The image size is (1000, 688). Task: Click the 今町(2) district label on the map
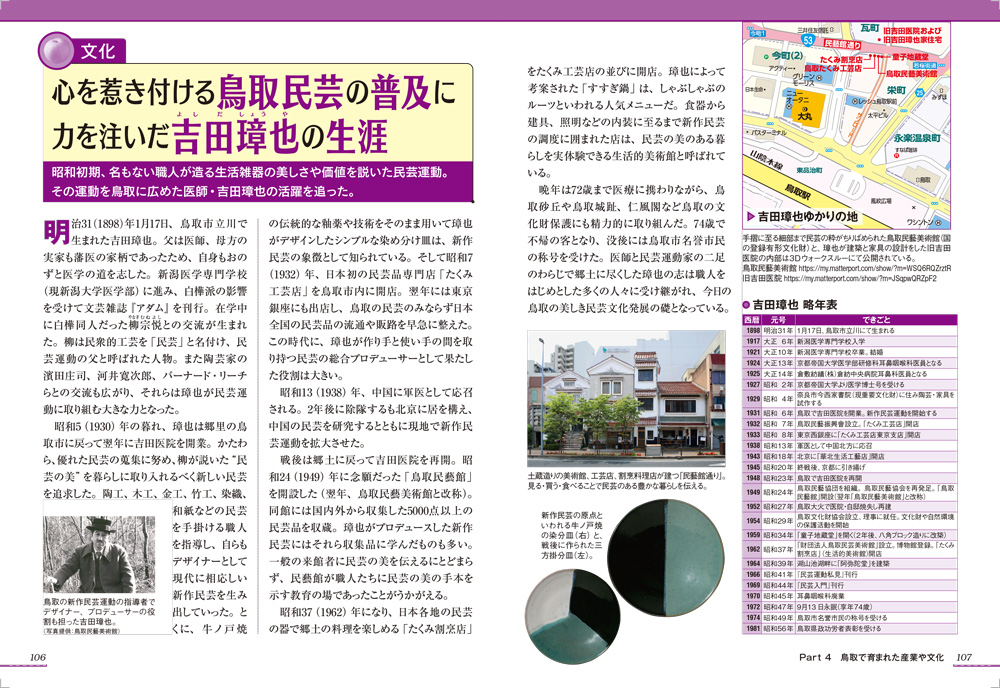pyautogui.click(x=786, y=55)
